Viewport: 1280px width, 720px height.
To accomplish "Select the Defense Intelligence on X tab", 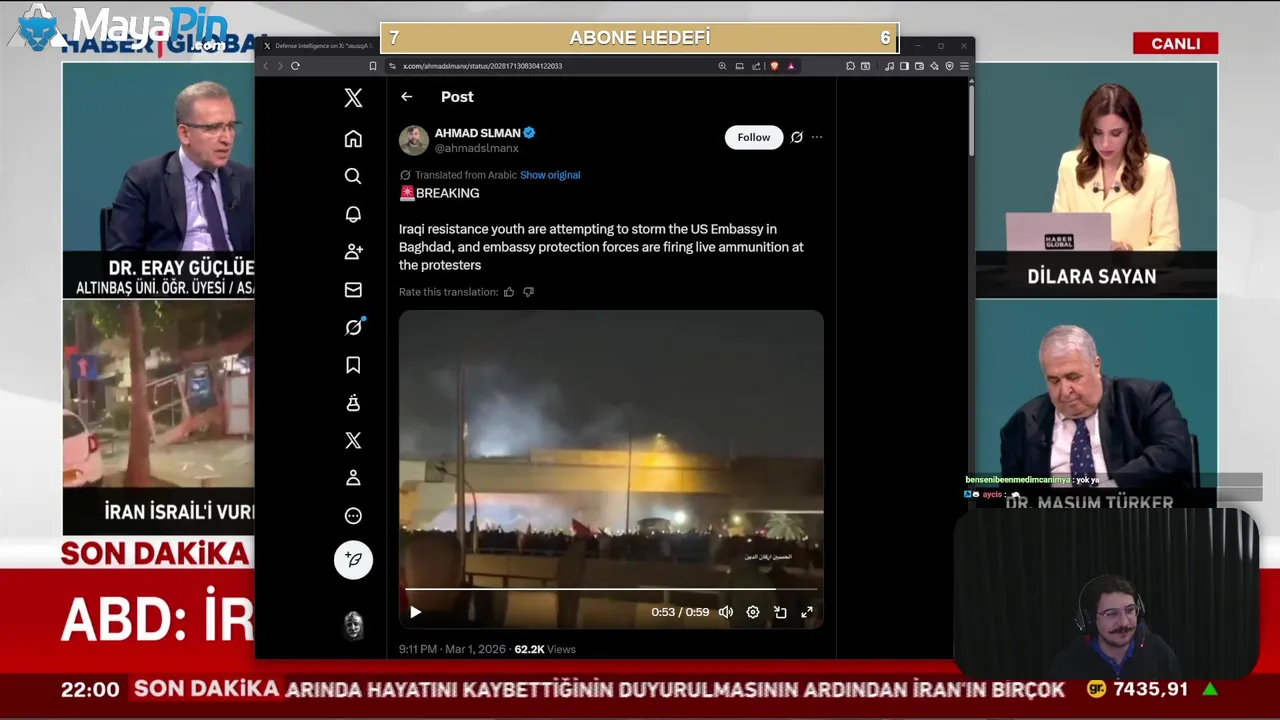I will (318, 46).
